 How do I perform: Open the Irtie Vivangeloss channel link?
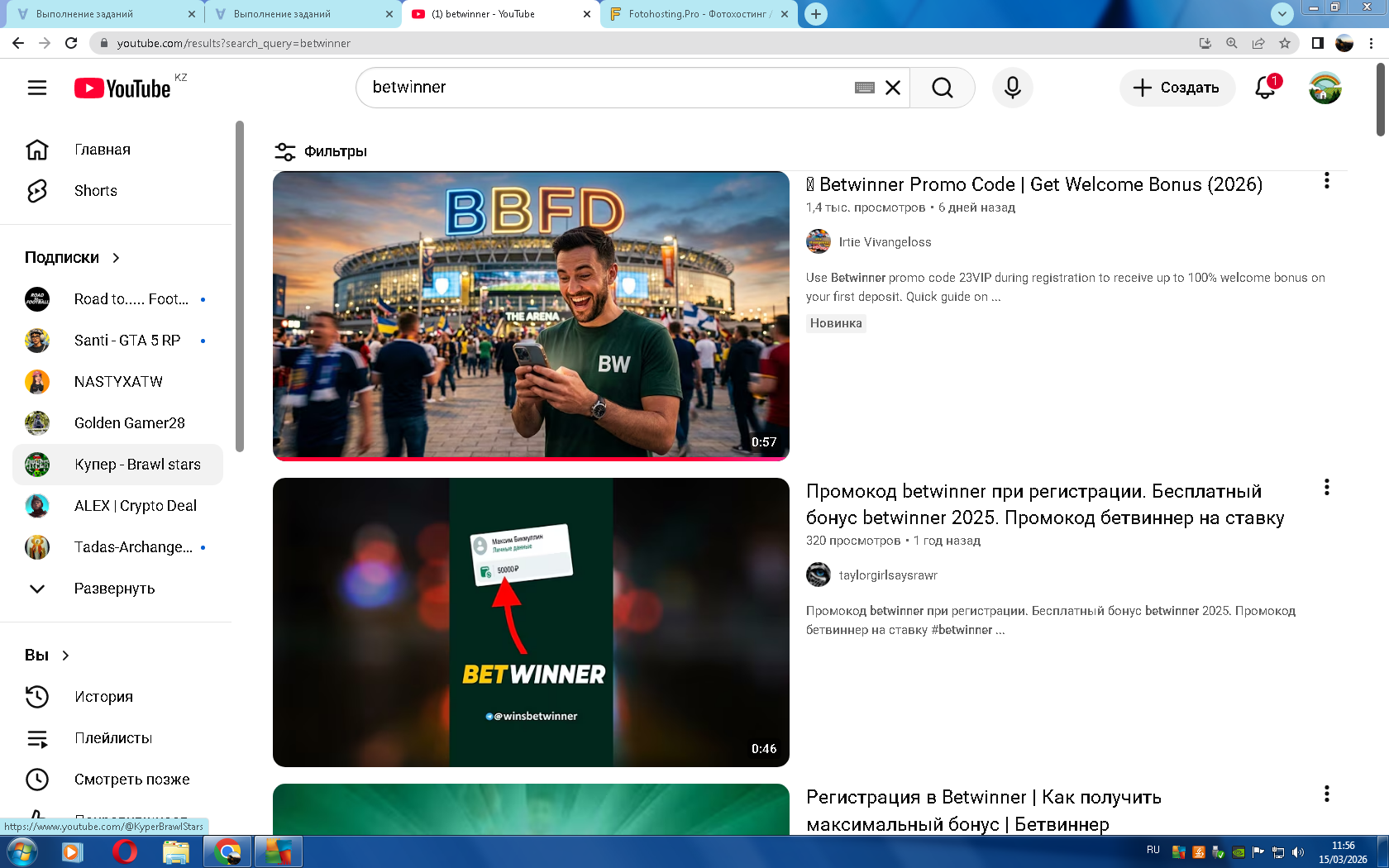click(885, 242)
